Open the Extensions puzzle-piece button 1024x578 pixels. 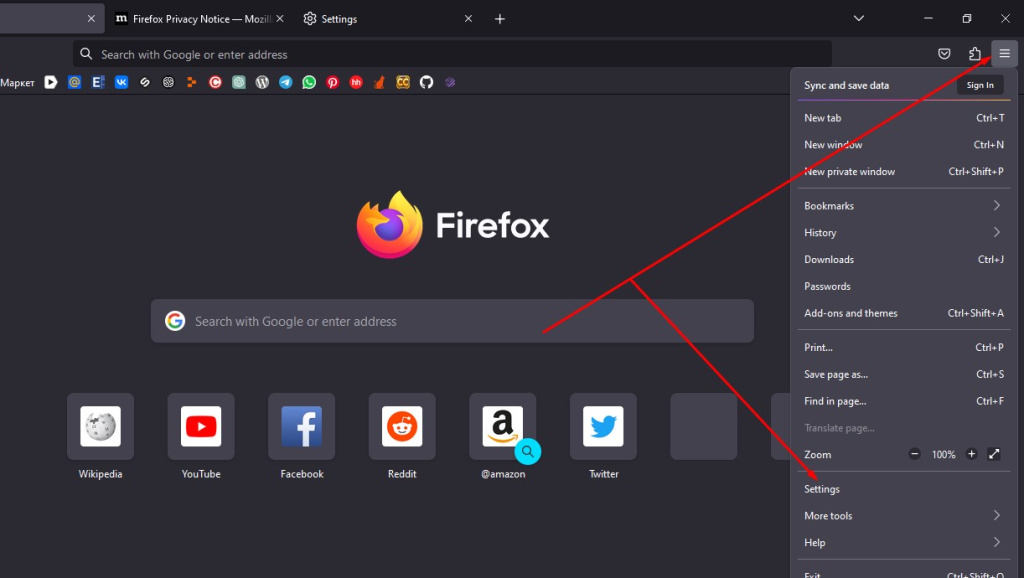pos(974,54)
